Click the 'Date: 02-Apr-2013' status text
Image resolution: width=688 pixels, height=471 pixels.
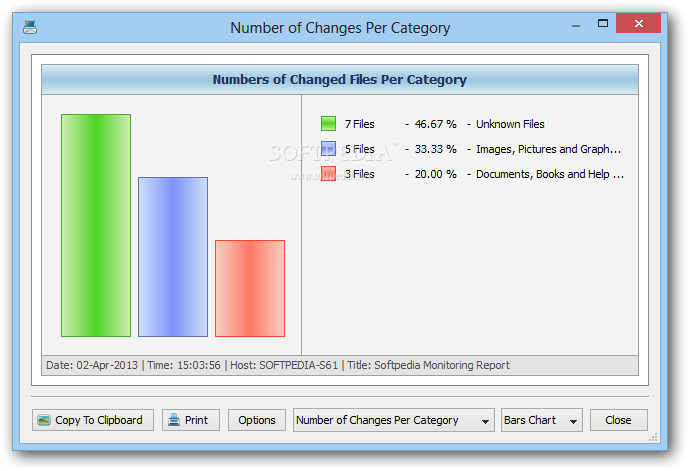pos(92,365)
